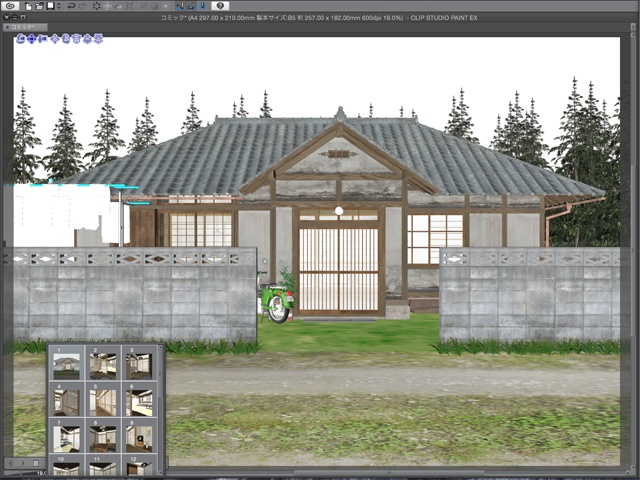Toggle Show Selection Border icon
640x480 pixels.
(x=166, y=6)
